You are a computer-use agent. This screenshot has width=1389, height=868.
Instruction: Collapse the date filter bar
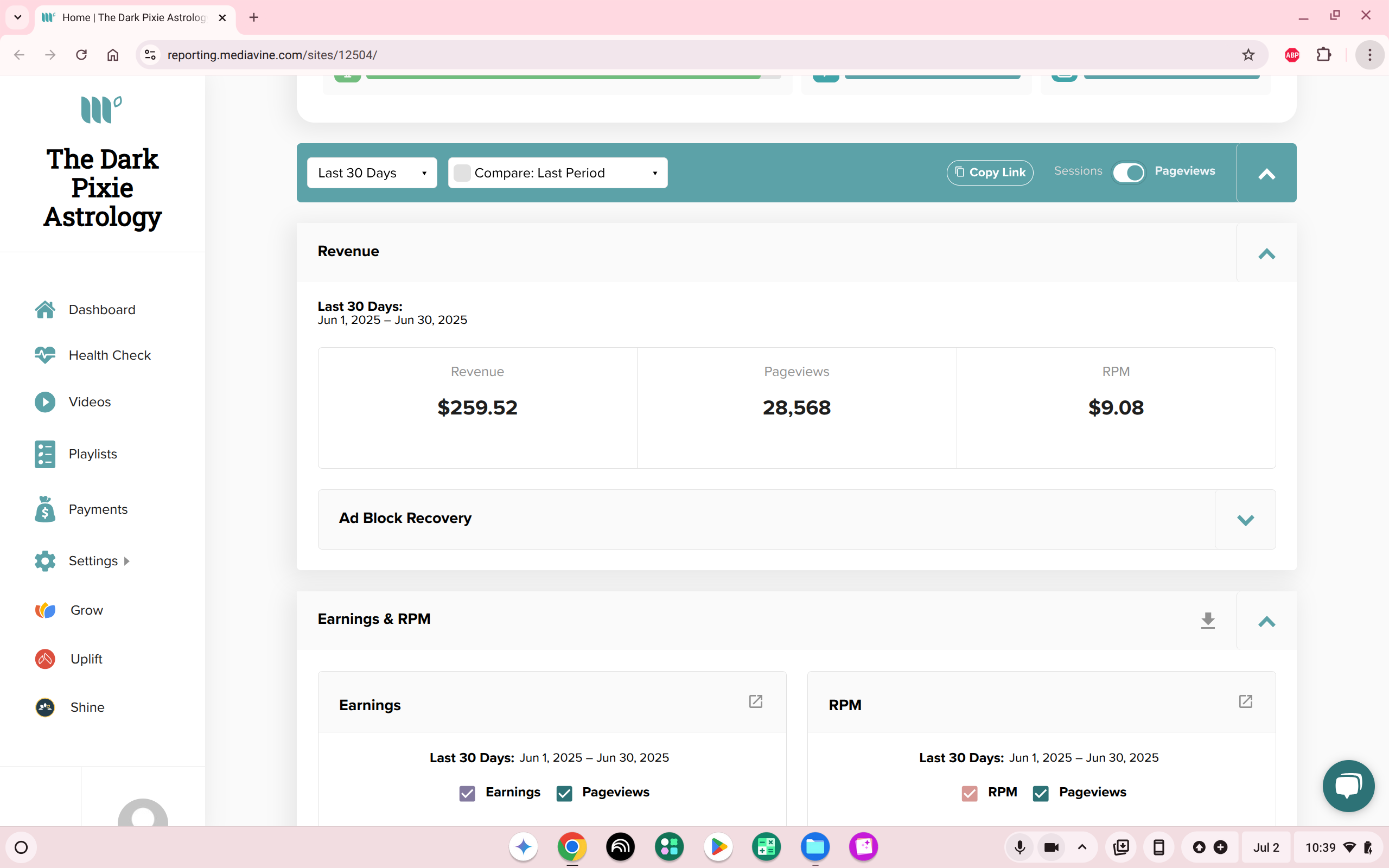point(1266,174)
